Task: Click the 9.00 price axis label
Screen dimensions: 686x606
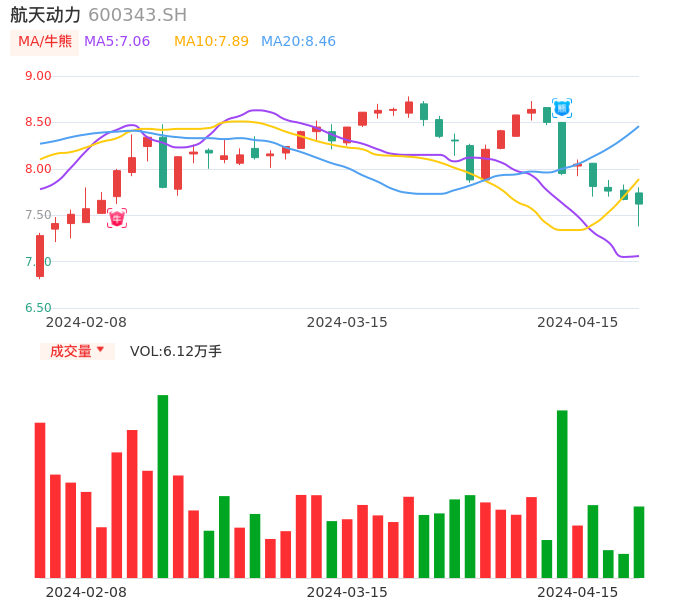Action: pos(38,76)
